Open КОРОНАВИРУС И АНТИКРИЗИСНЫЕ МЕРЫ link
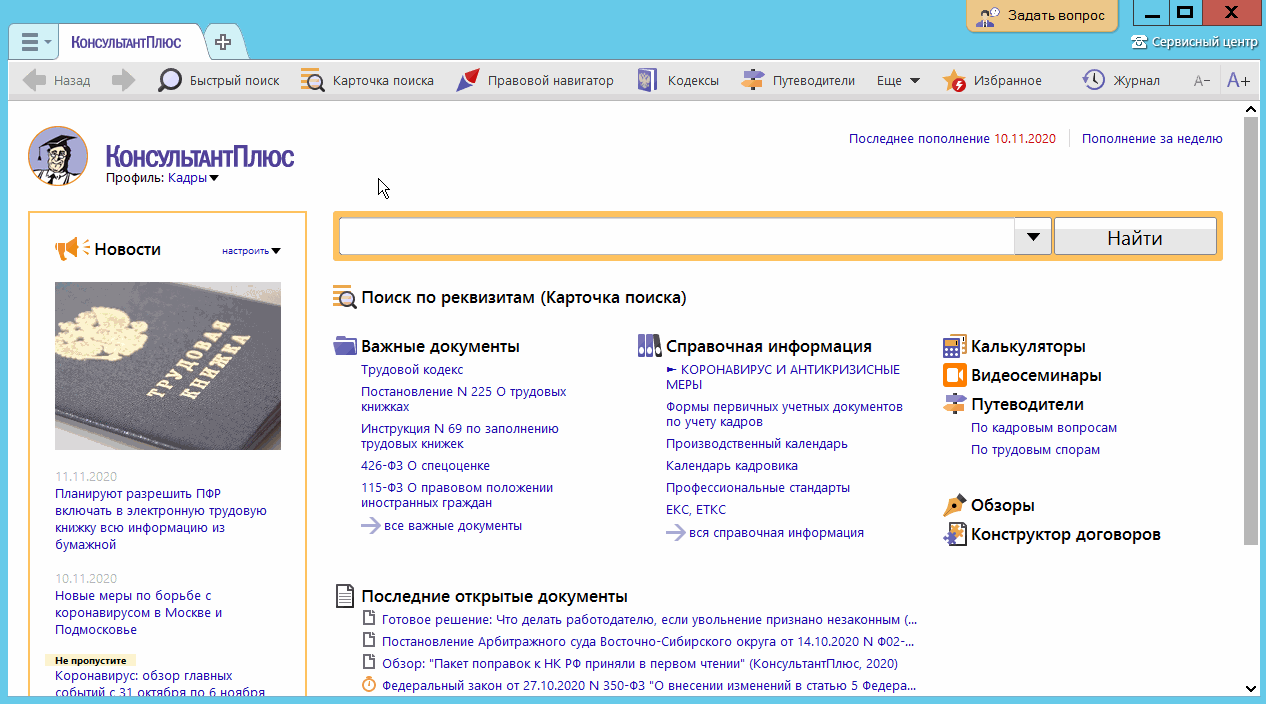The image size is (1266, 704). pos(783,377)
